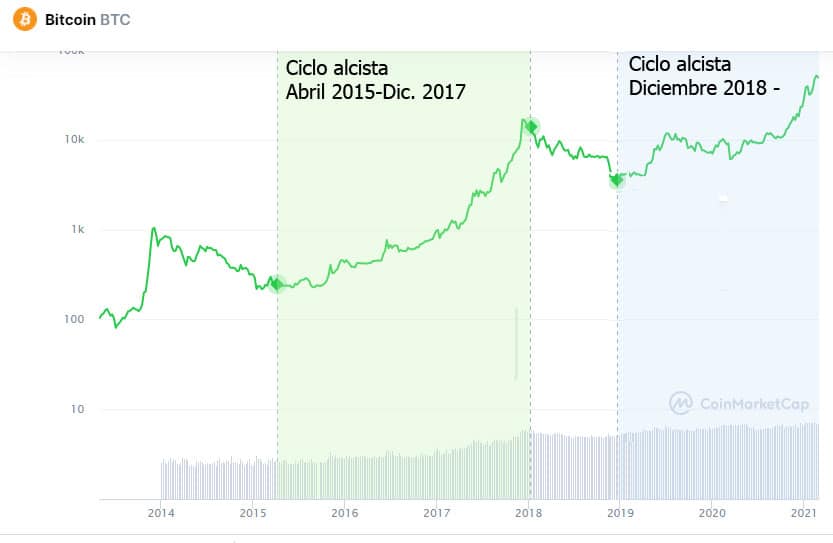Click the 'Ciclo alcista Abril 2015-Dic. 2017' annotation

coord(375,80)
